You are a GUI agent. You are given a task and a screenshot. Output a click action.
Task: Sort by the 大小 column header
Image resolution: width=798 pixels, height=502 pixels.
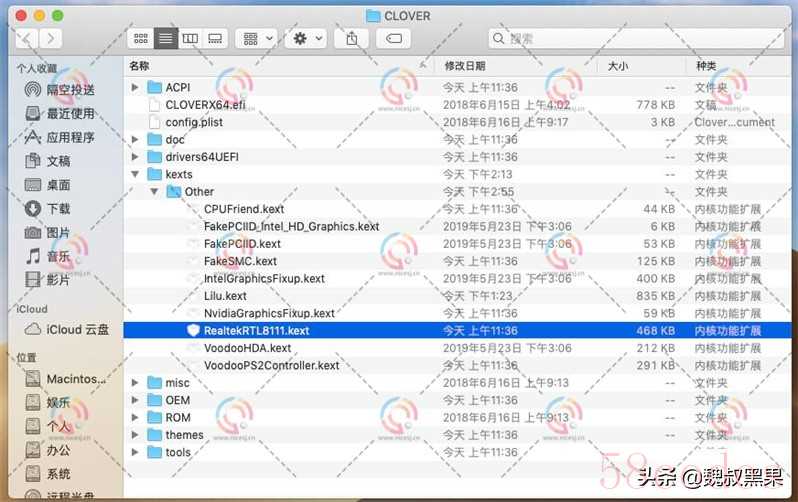[618, 66]
